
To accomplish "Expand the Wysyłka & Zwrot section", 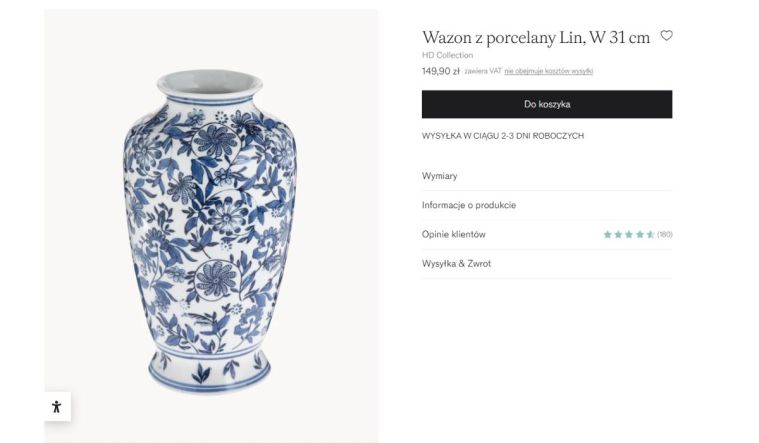I will (x=546, y=263).
